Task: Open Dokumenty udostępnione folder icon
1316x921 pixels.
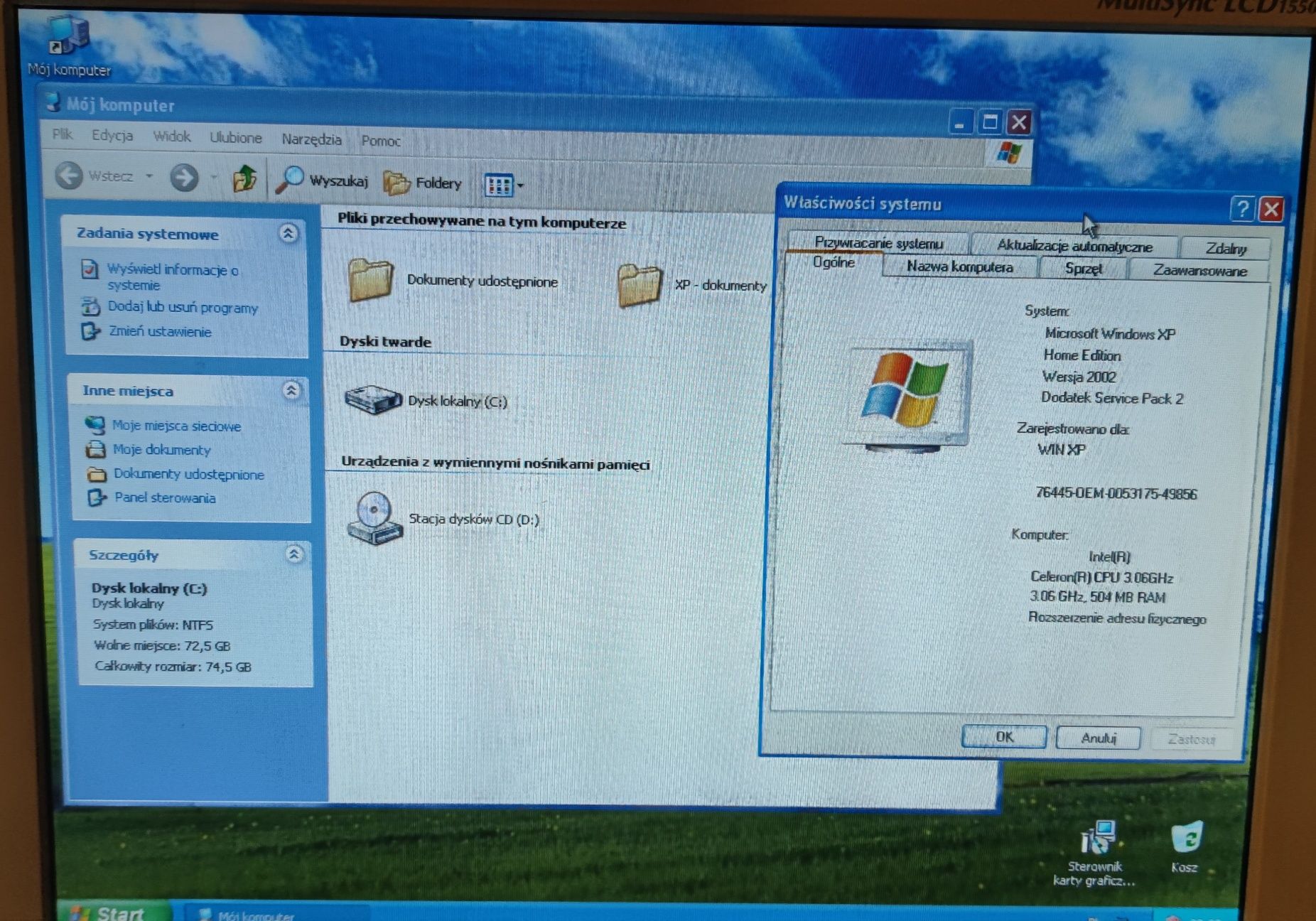Action: point(370,280)
